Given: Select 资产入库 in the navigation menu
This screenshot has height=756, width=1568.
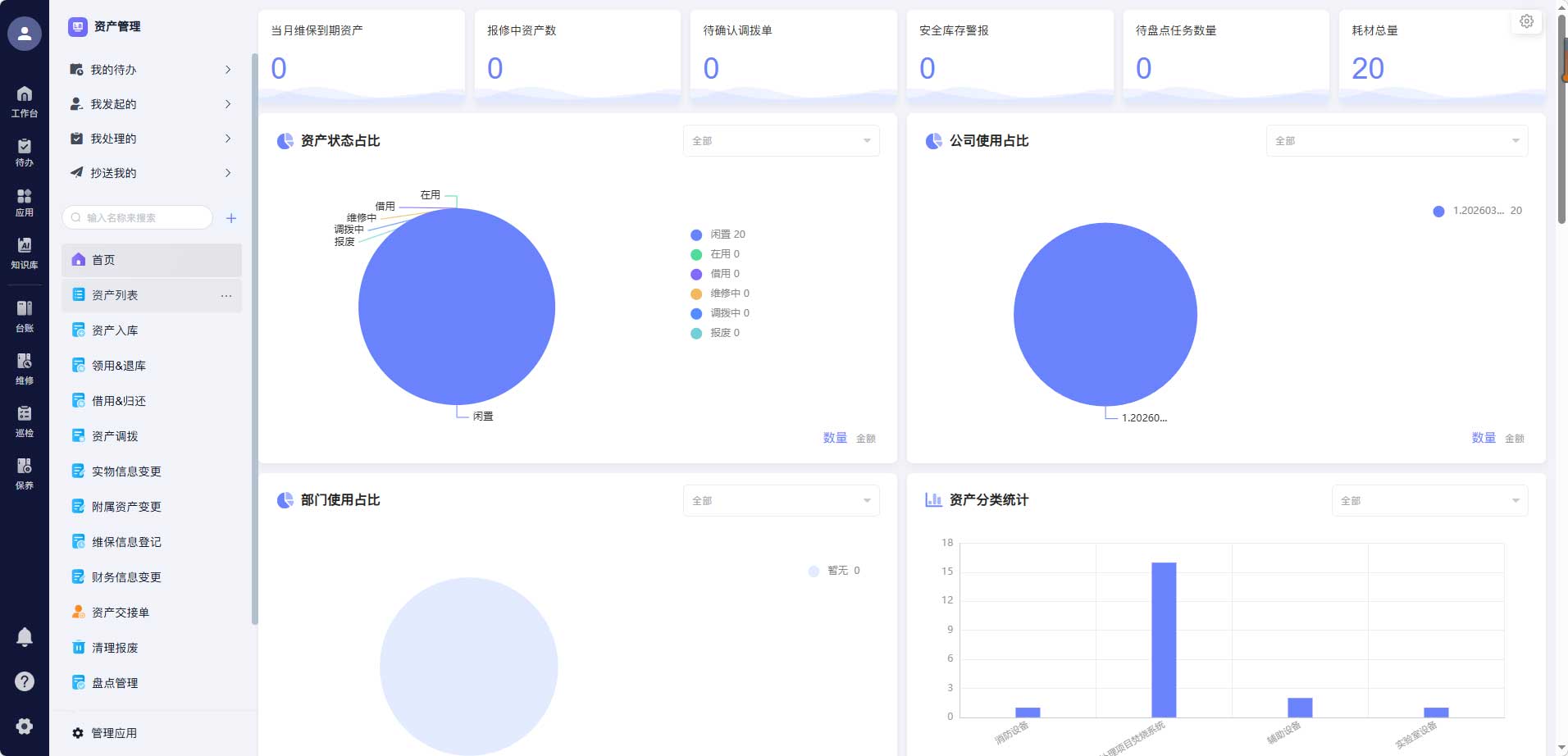Looking at the screenshot, I should coord(115,330).
